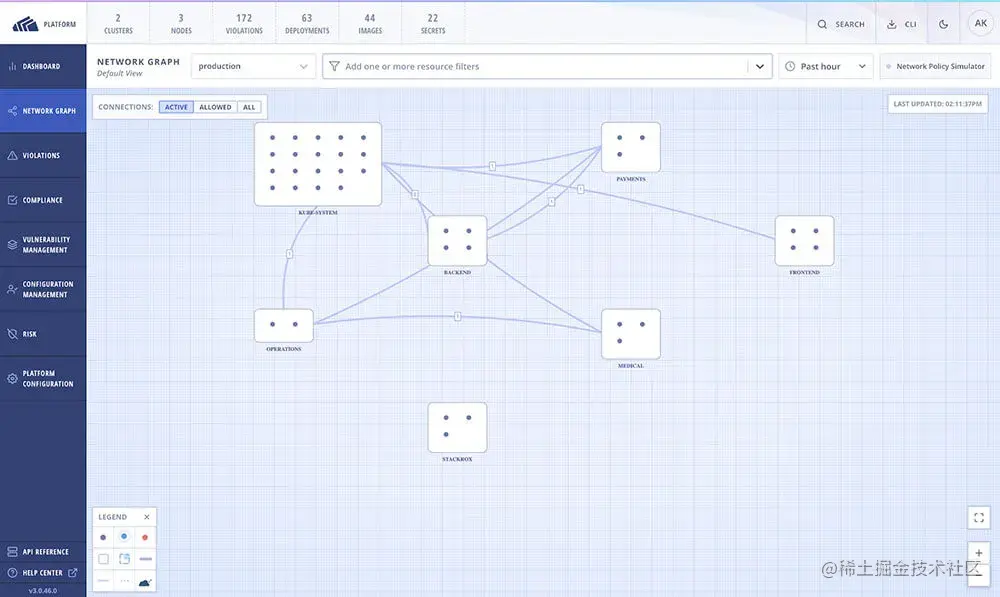Select the Frontend namespace box
This screenshot has width=1000, height=597.
point(804,240)
